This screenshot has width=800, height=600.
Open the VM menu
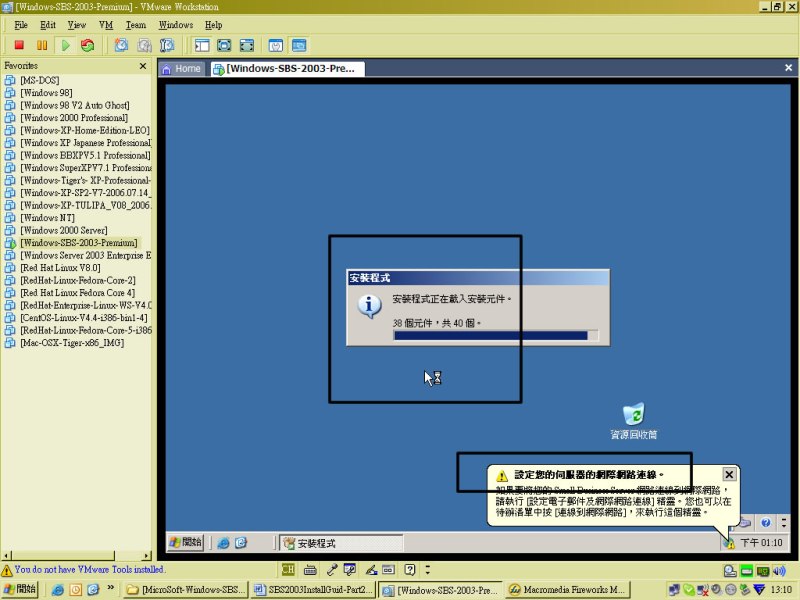point(106,24)
